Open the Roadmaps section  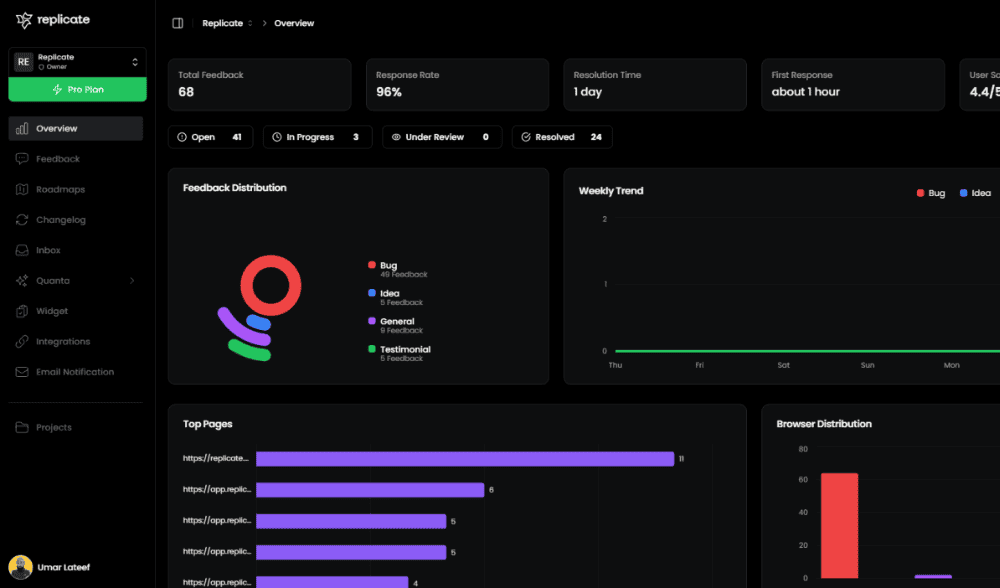(x=60, y=189)
